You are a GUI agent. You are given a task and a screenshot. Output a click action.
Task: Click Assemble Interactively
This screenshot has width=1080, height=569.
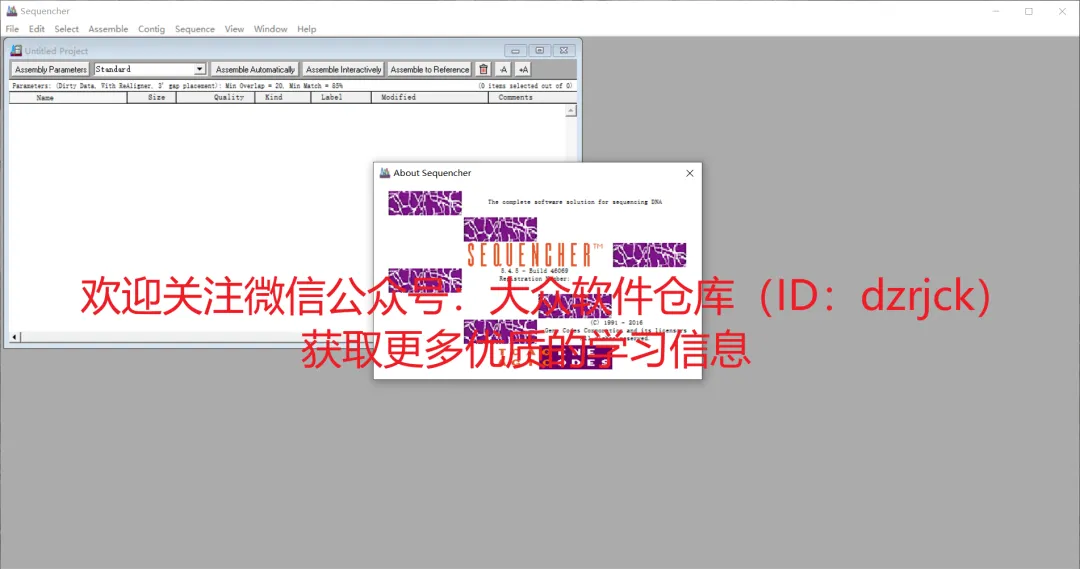[343, 70]
